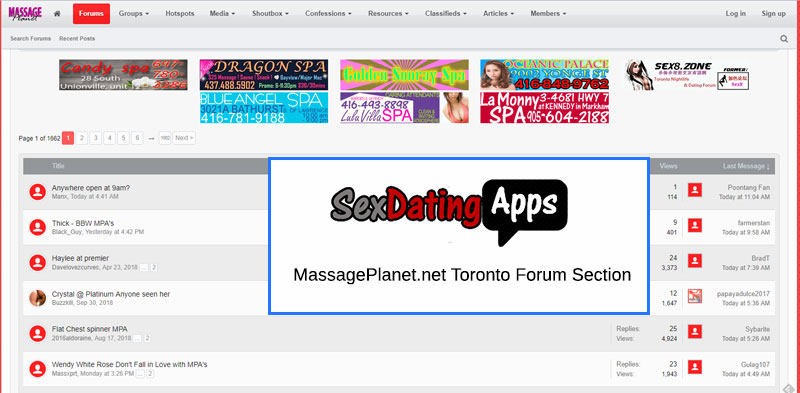Image resolution: width=800 pixels, height=393 pixels.
Task: Click the Massage Planet logo
Action: coord(25,13)
